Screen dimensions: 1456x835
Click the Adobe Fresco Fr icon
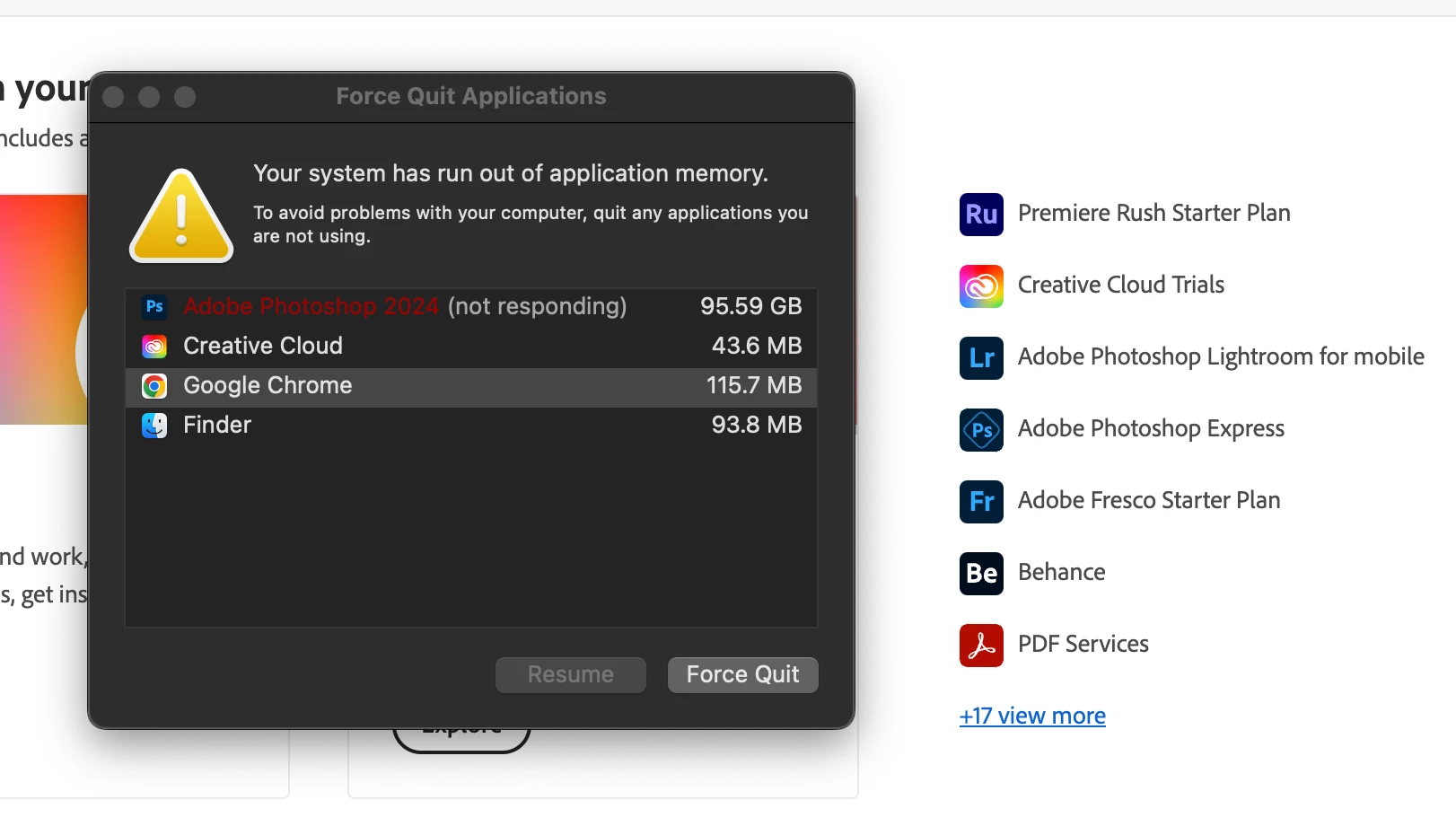(x=981, y=502)
